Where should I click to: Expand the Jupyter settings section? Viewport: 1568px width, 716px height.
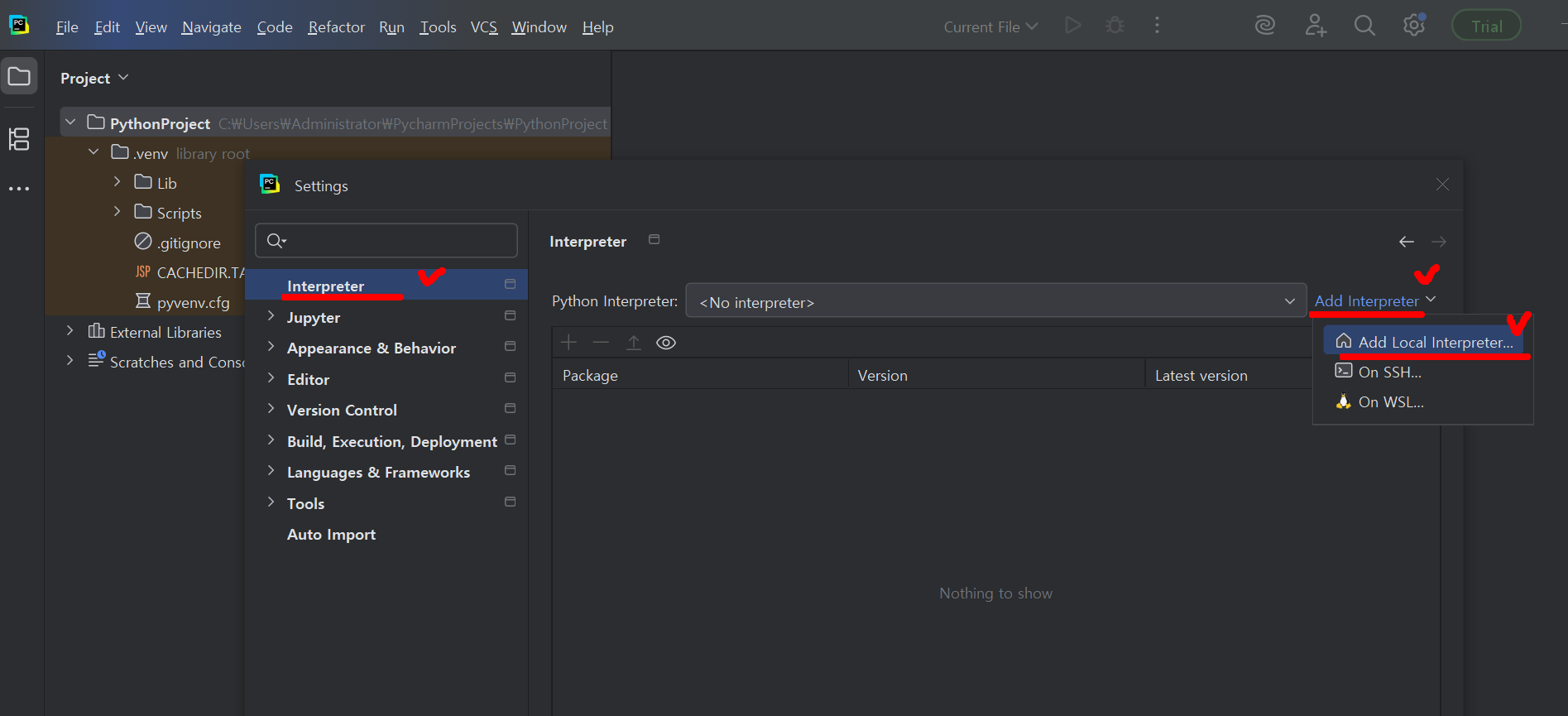[x=271, y=316]
